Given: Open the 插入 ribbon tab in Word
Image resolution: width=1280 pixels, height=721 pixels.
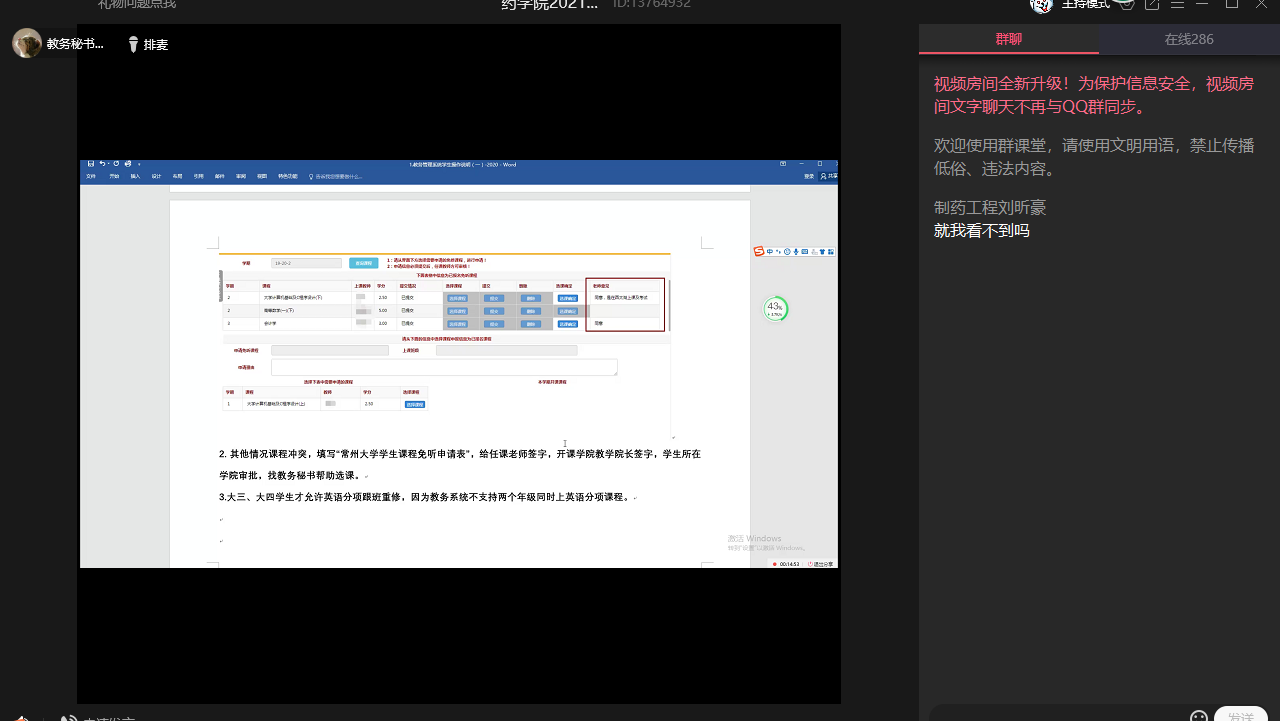Looking at the screenshot, I should (x=135, y=176).
